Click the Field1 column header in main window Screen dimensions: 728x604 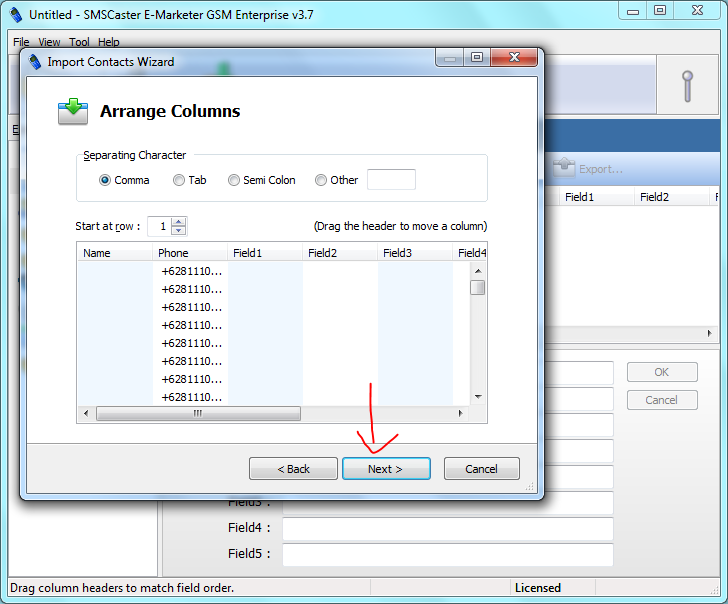(596, 197)
